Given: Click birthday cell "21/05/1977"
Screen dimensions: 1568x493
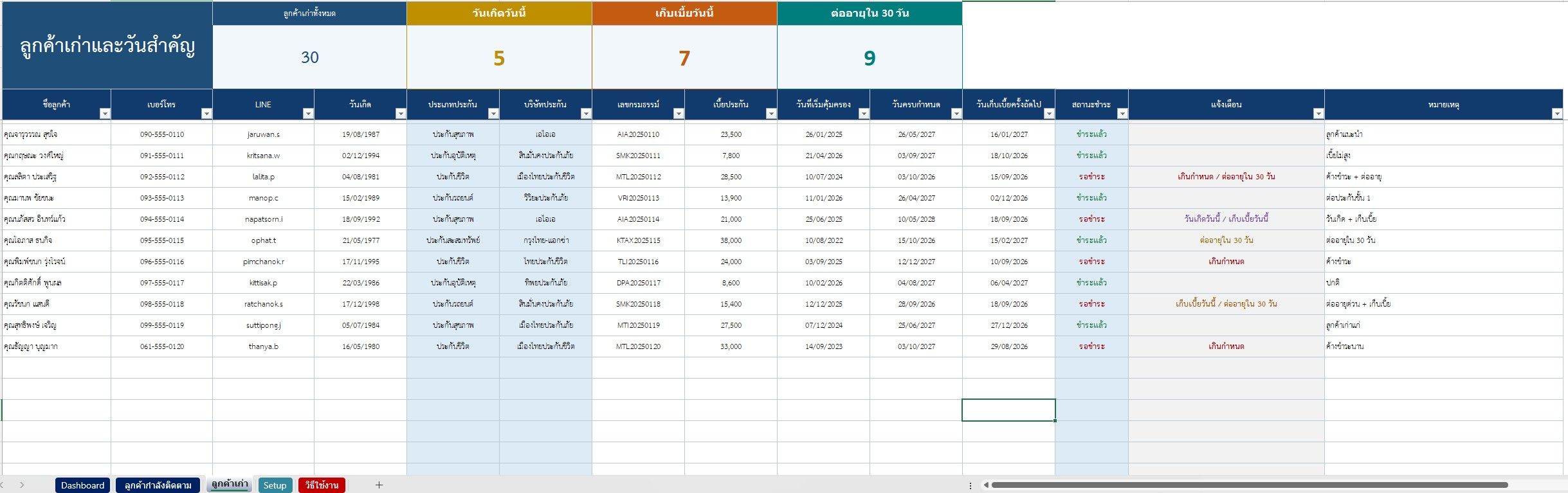Looking at the screenshot, I should click(x=360, y=240).
